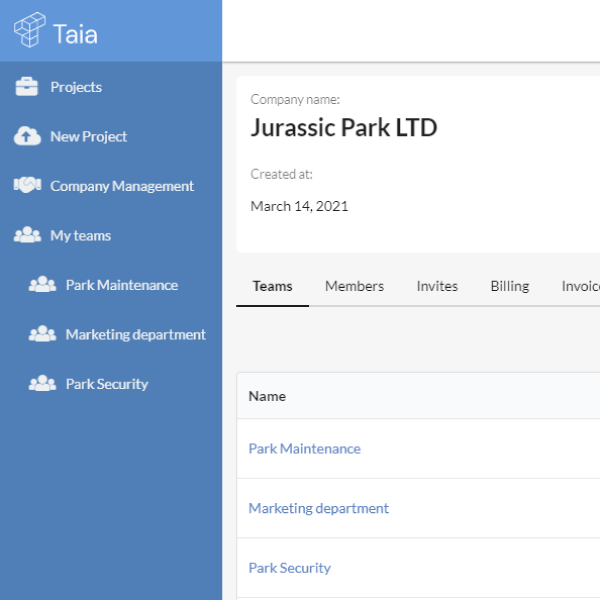Open Park Security link in teams table

click(x=290, y=568)
